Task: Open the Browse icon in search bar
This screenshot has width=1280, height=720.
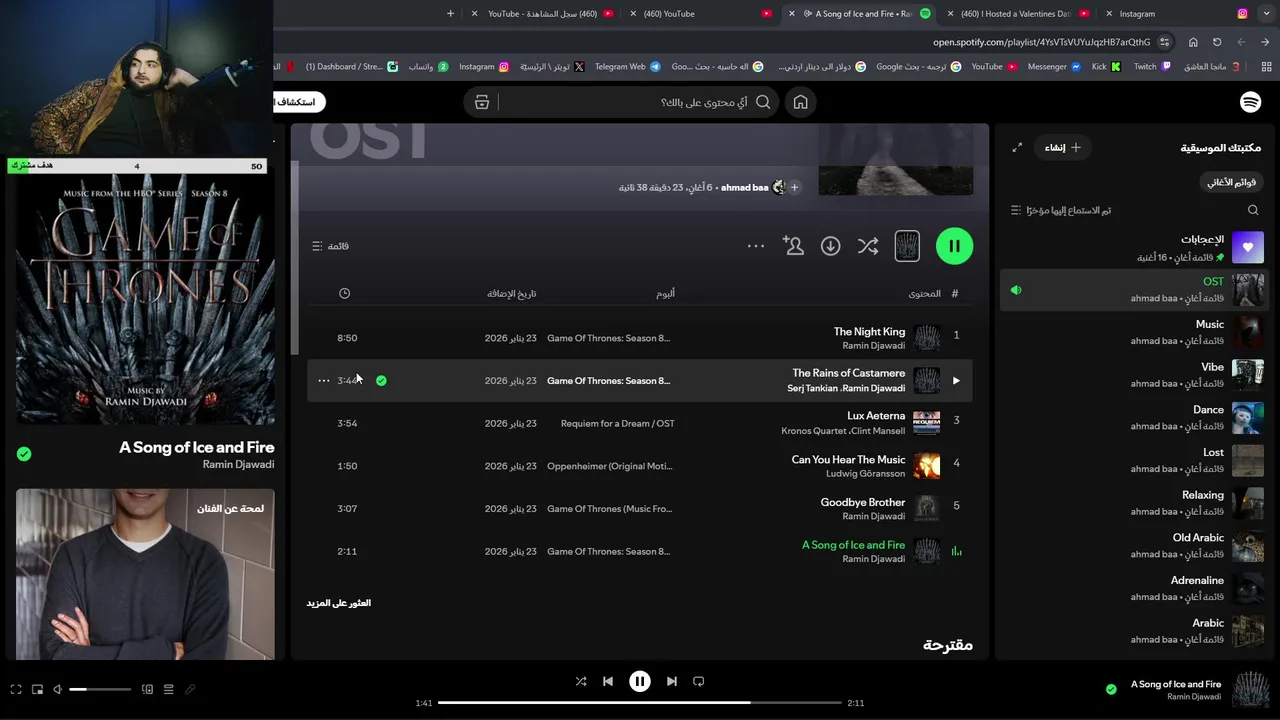Action: 482,102
